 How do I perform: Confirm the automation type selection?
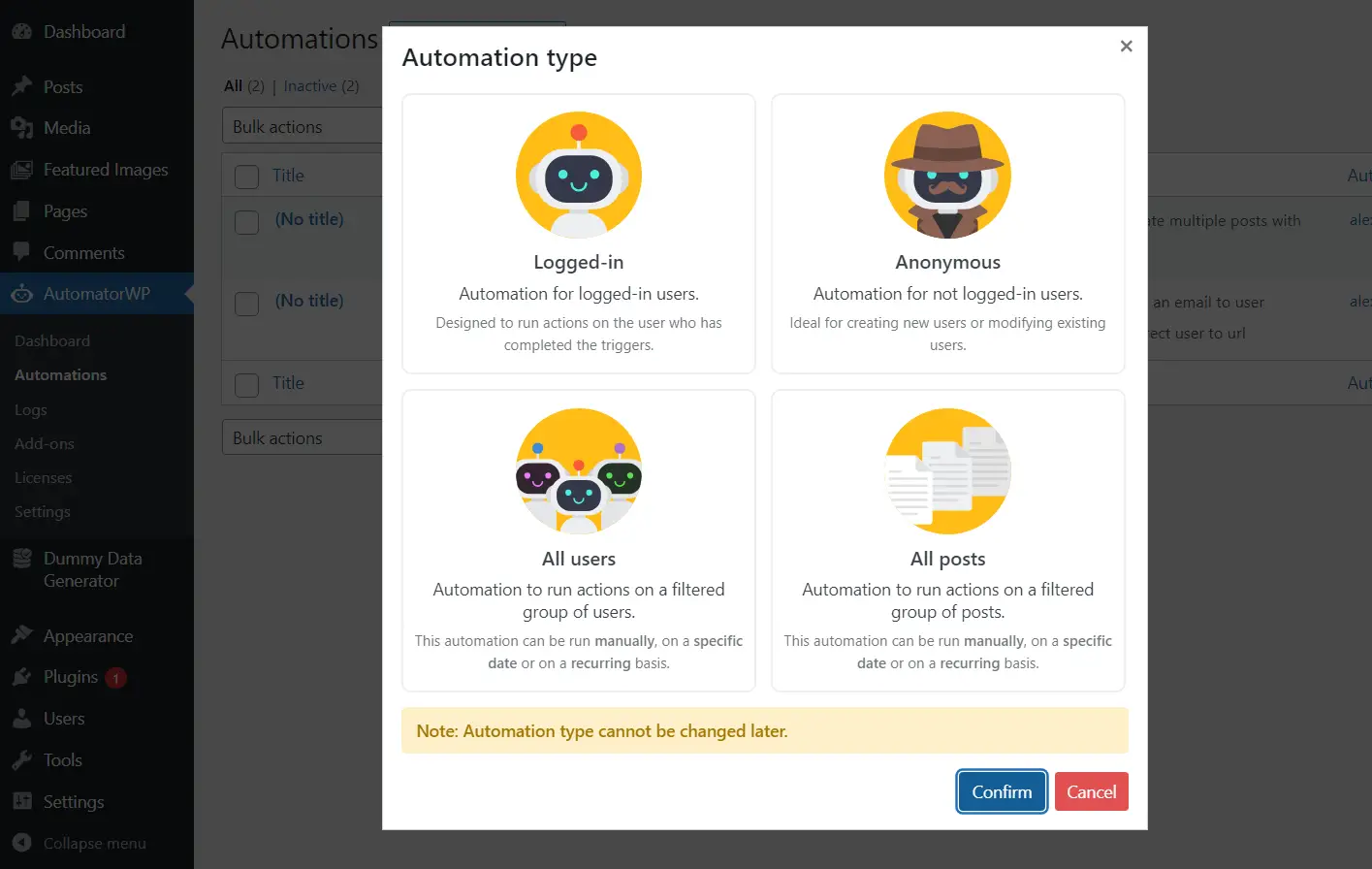(x=1002, y=791)
